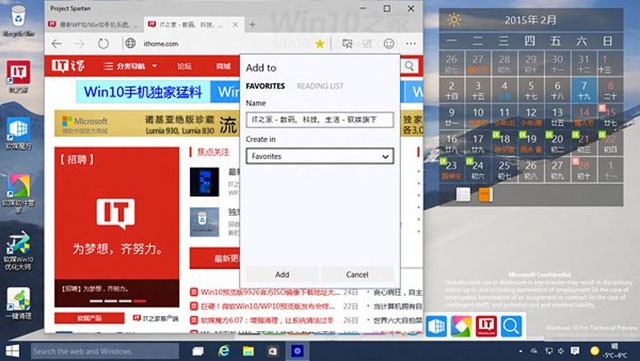The width and height of the screenshot is (640, 361).
Task: Click the browser refresh button
Action: (x=103, y=43)
